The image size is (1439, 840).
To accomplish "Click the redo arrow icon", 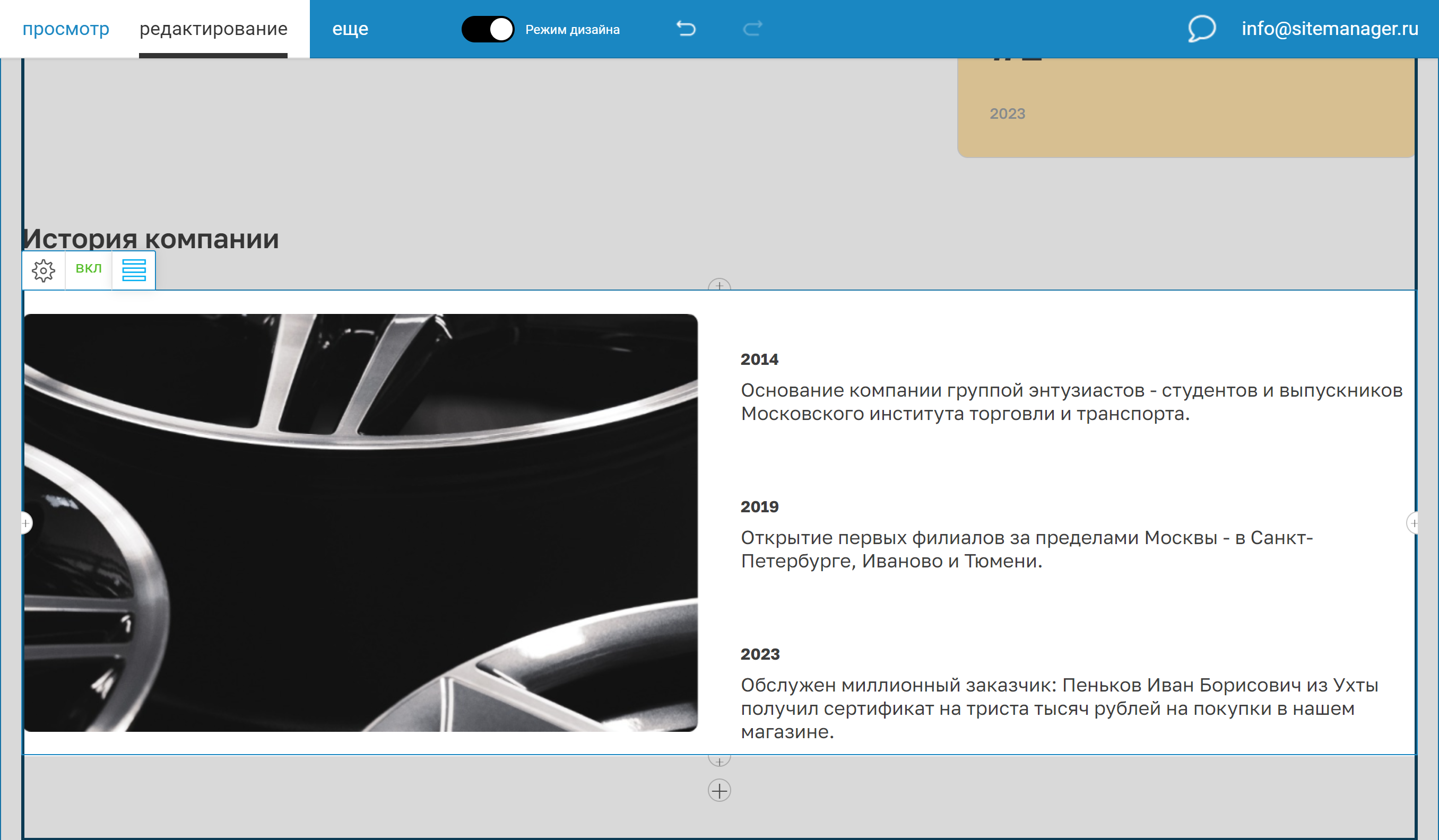I will click(752, 29).
